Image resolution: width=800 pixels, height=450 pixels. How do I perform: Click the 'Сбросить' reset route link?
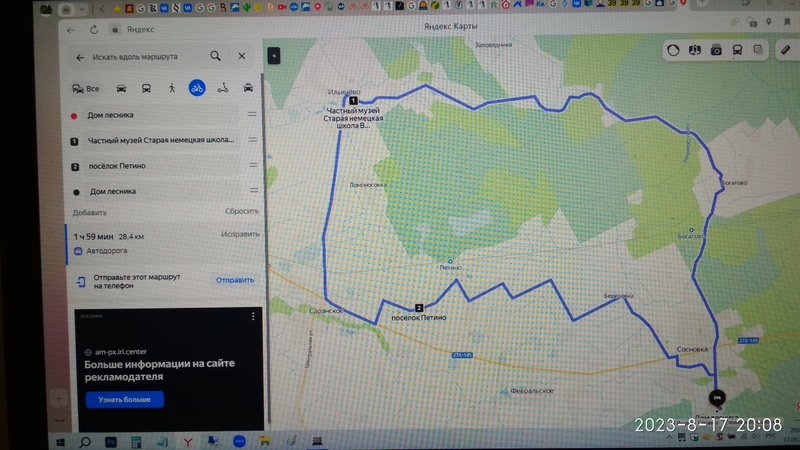tap(241, 212)
